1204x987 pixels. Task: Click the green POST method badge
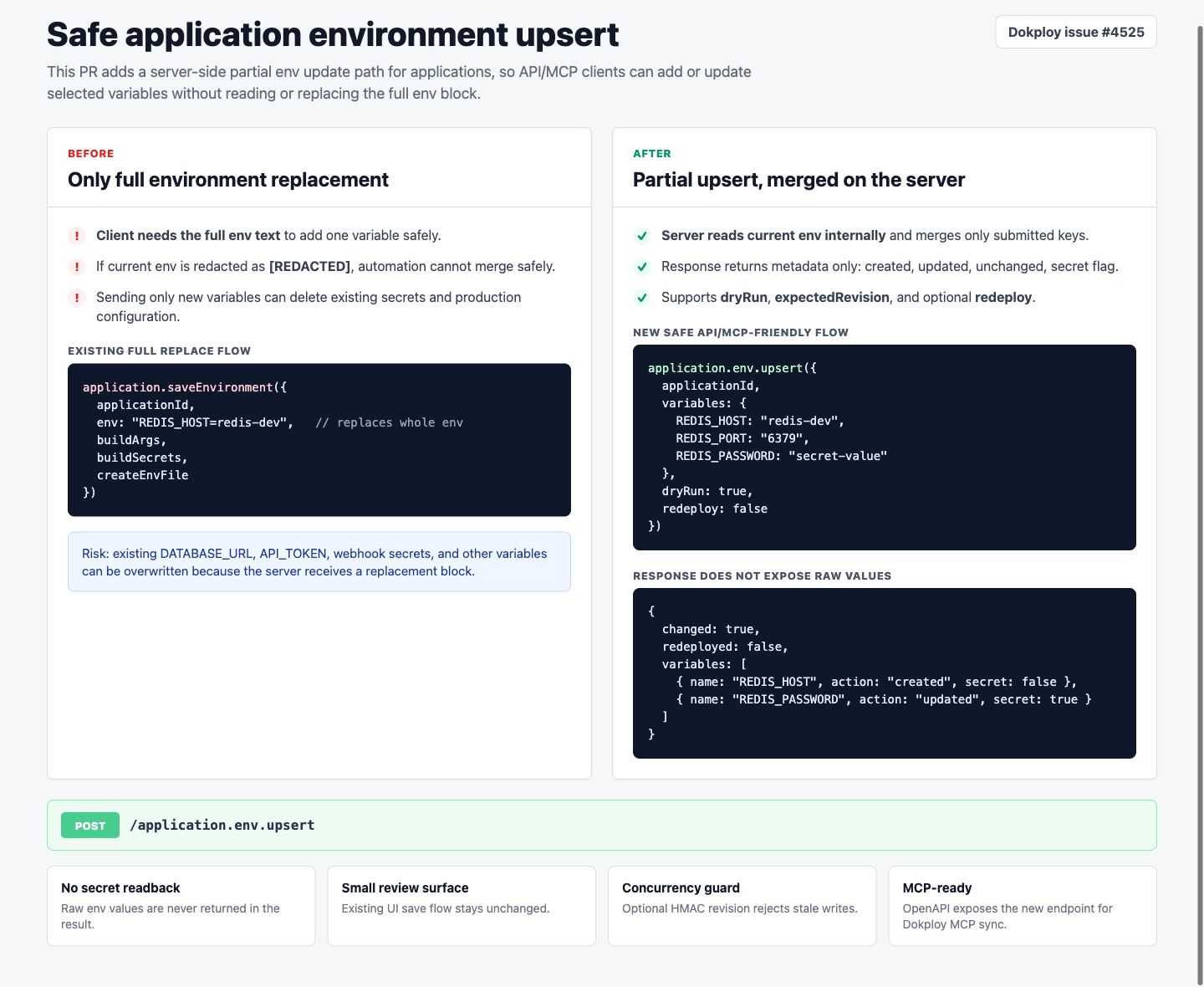[x=90, y=826]
